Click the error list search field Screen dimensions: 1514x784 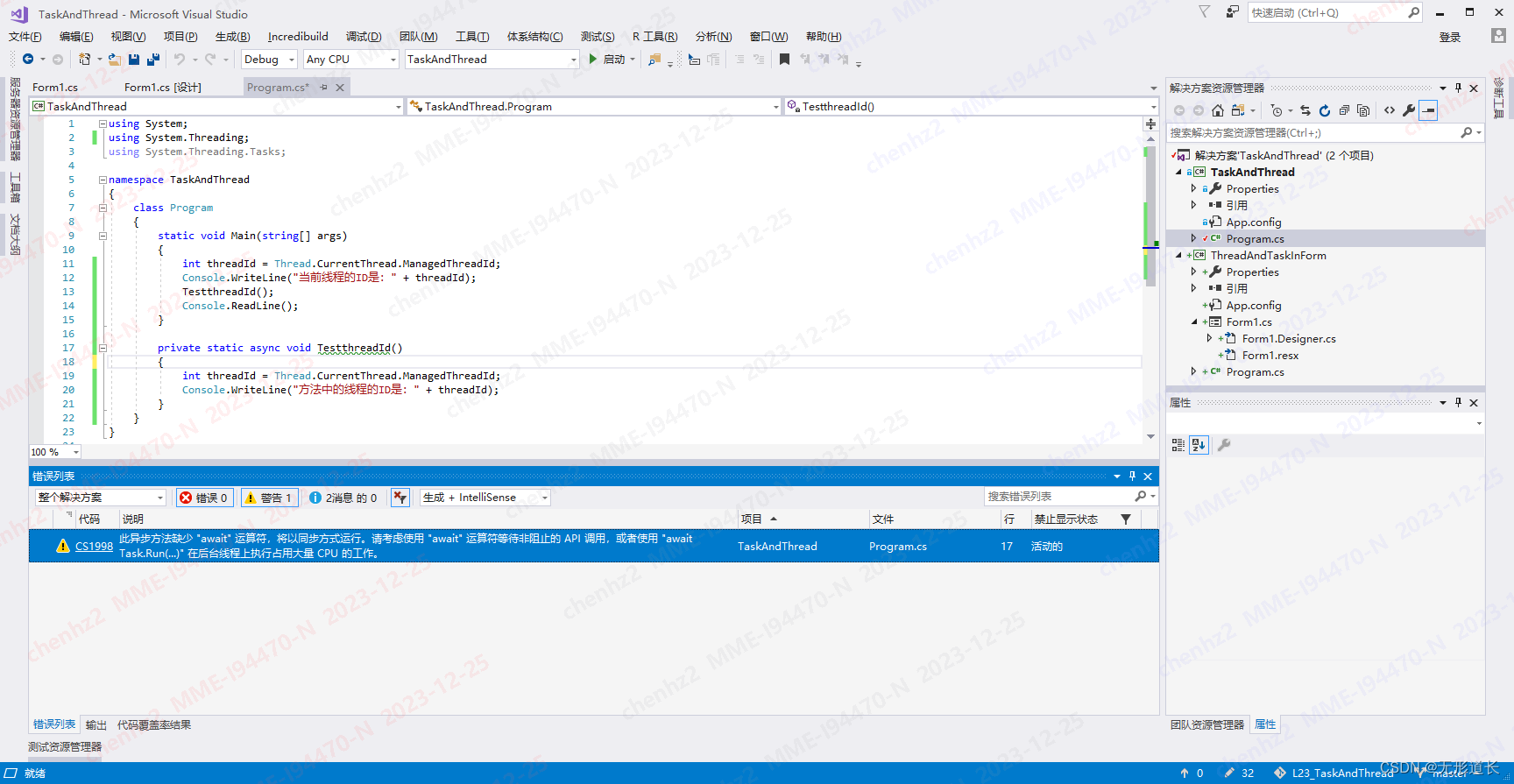pyautogui.click(x=1060, y=497)
